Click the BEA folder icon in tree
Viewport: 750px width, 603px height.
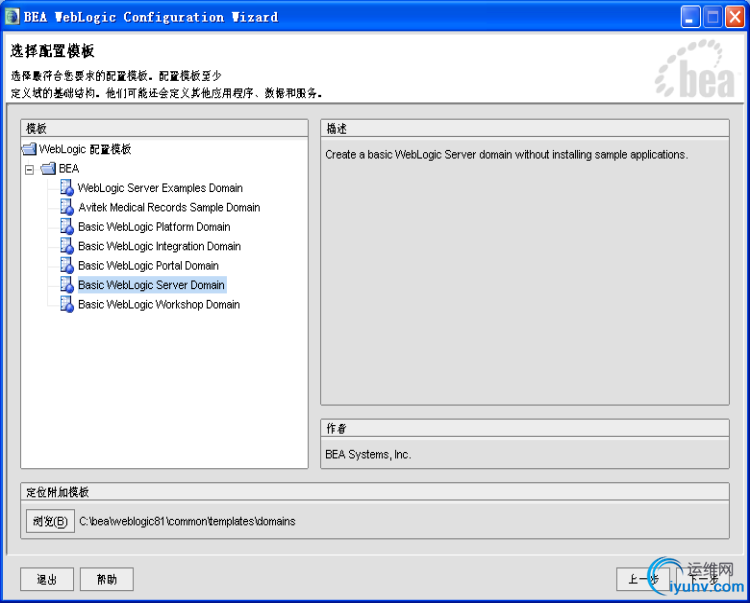(x=48, y=168)
